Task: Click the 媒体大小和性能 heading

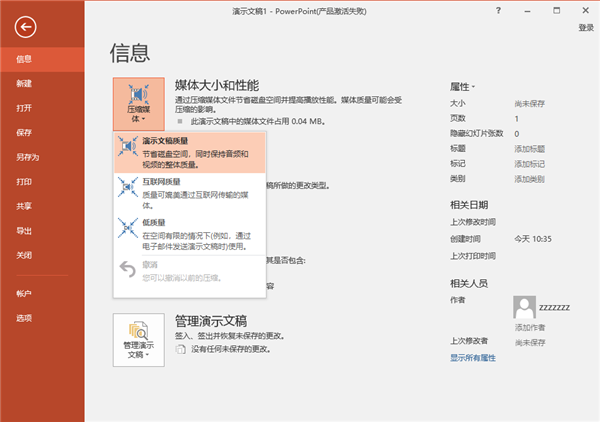Action: click(217, 85)
